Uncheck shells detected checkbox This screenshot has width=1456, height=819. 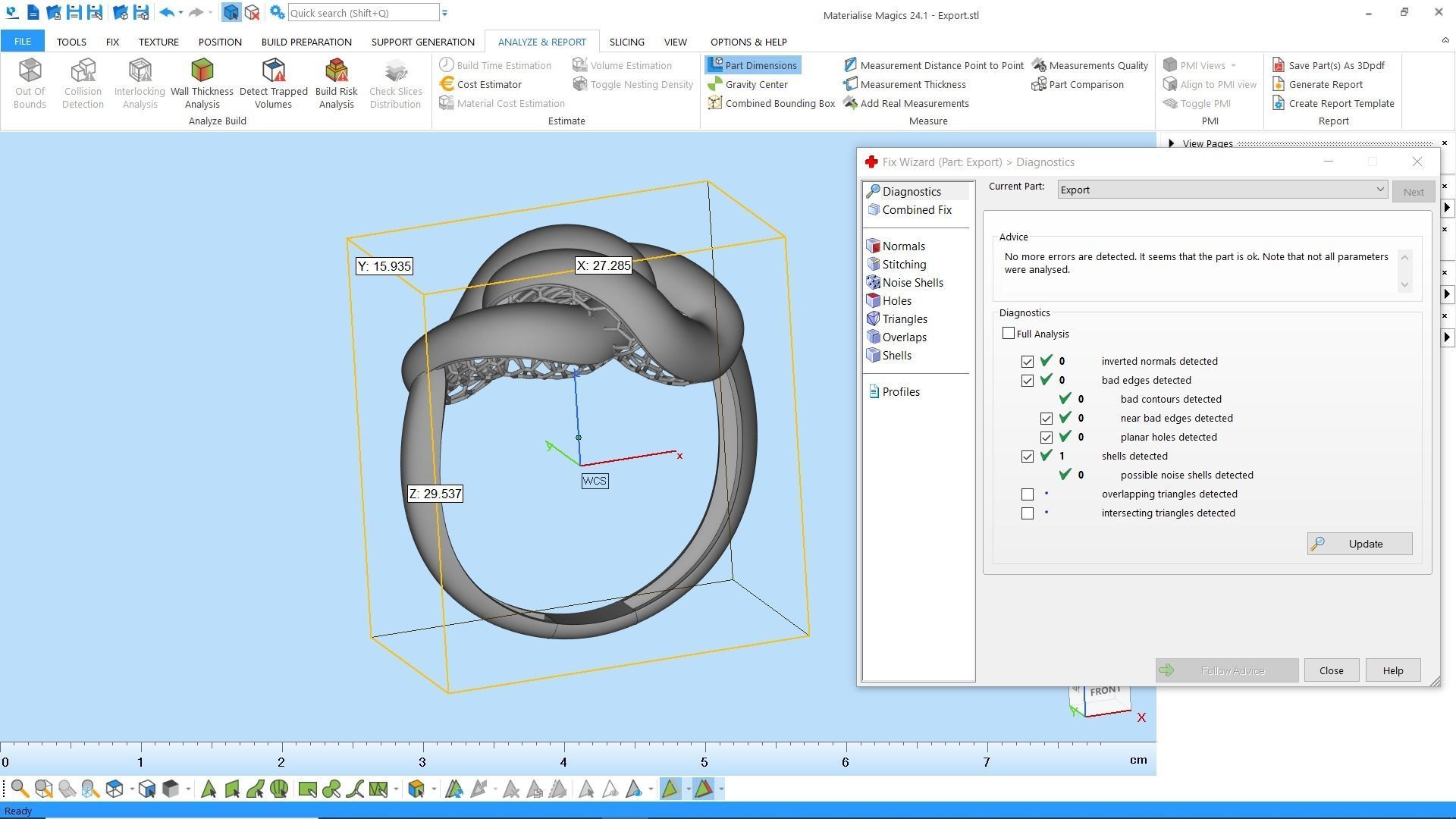(1028, 457)
